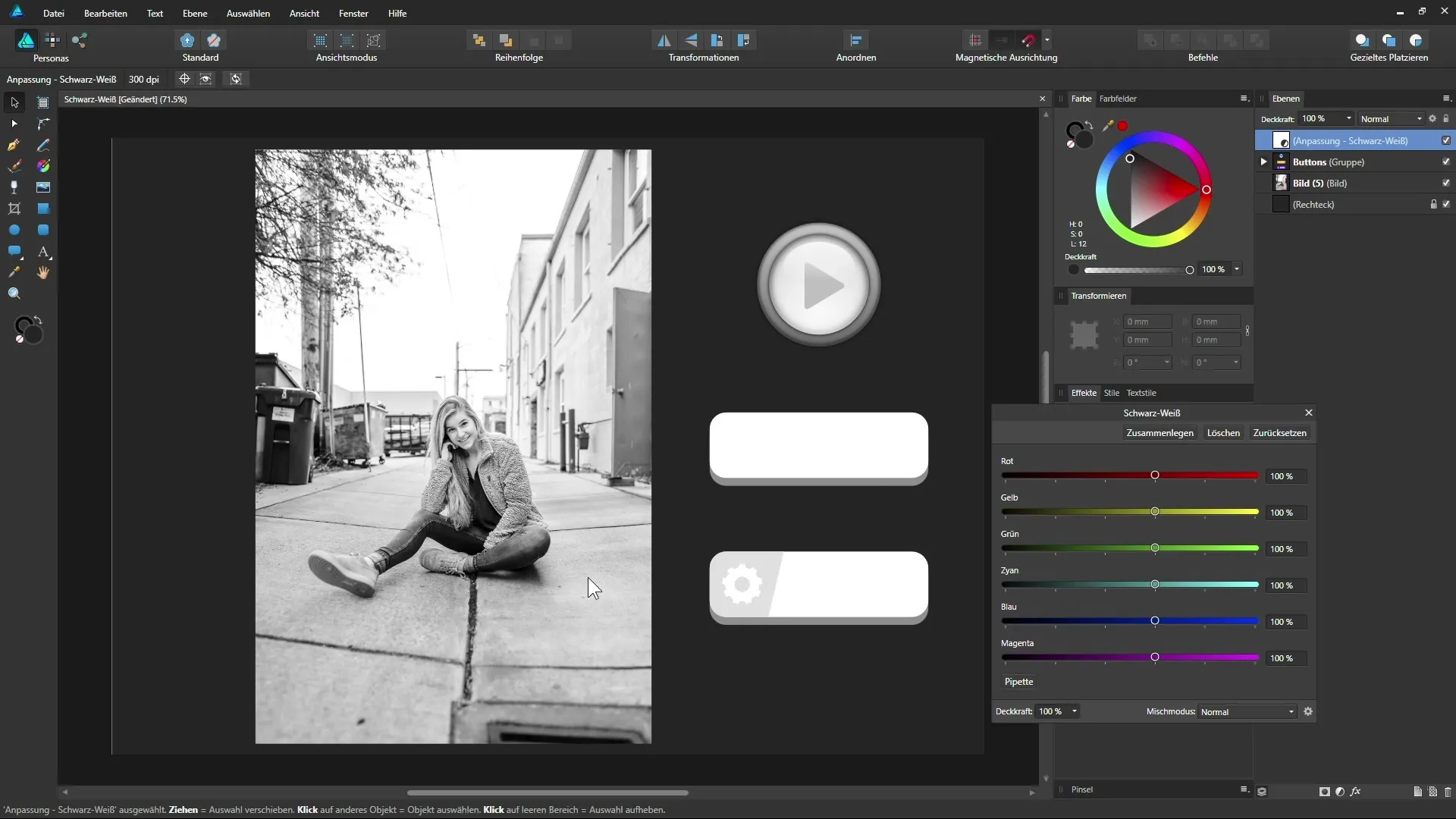Toggle visibility of Rechteck layer
The width and height of the screenshot is (1456, 819).
click(x=1446, y=204)
